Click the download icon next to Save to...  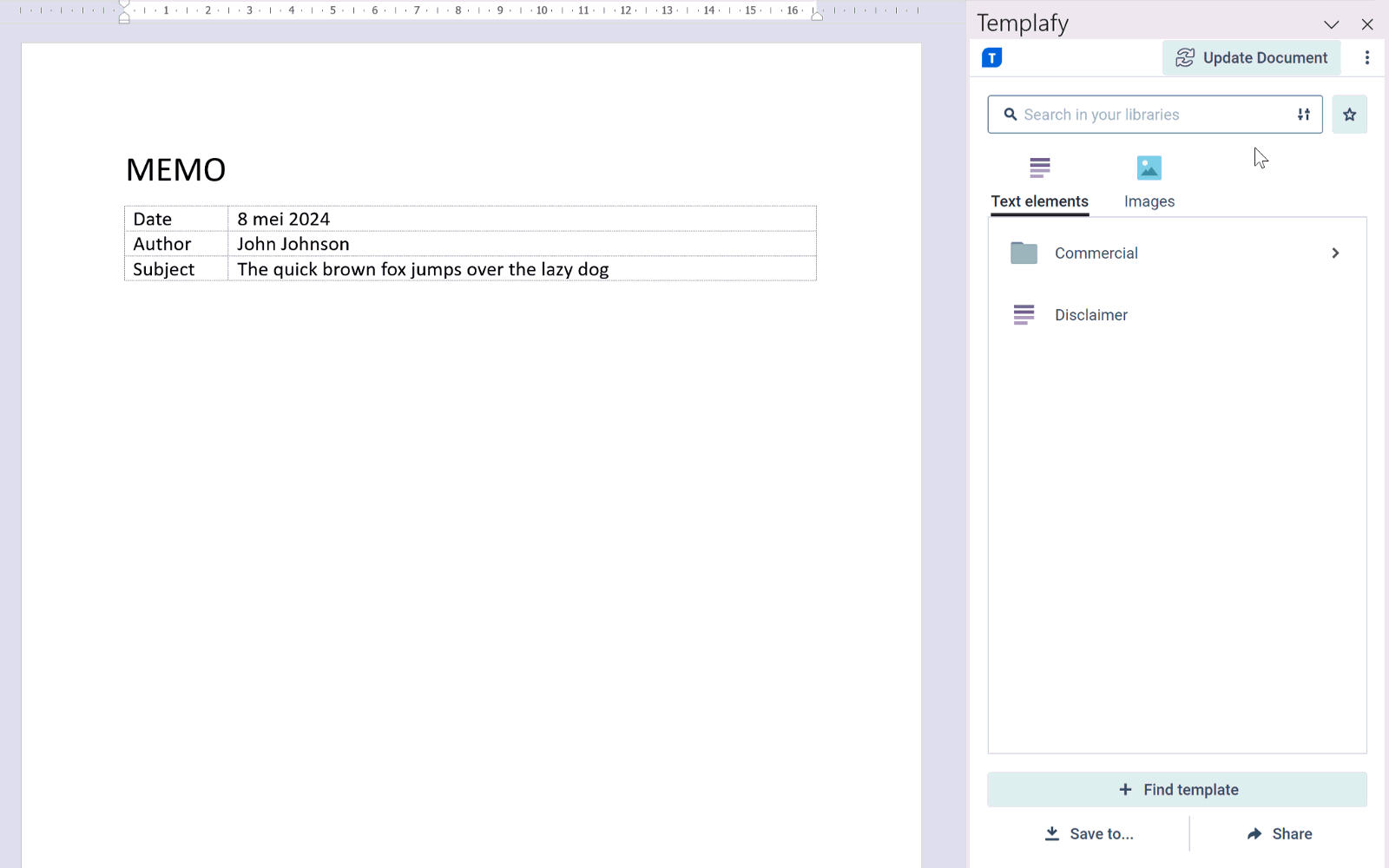[1053, 833]
